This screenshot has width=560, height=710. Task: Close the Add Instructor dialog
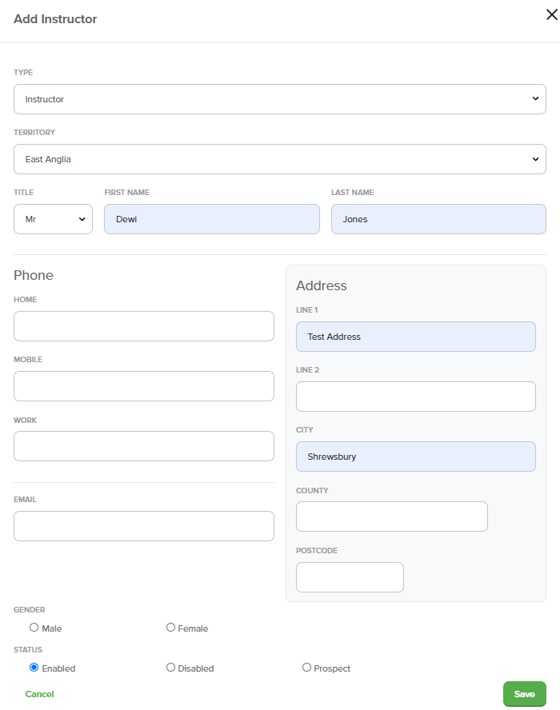click(x=551, y=14)
